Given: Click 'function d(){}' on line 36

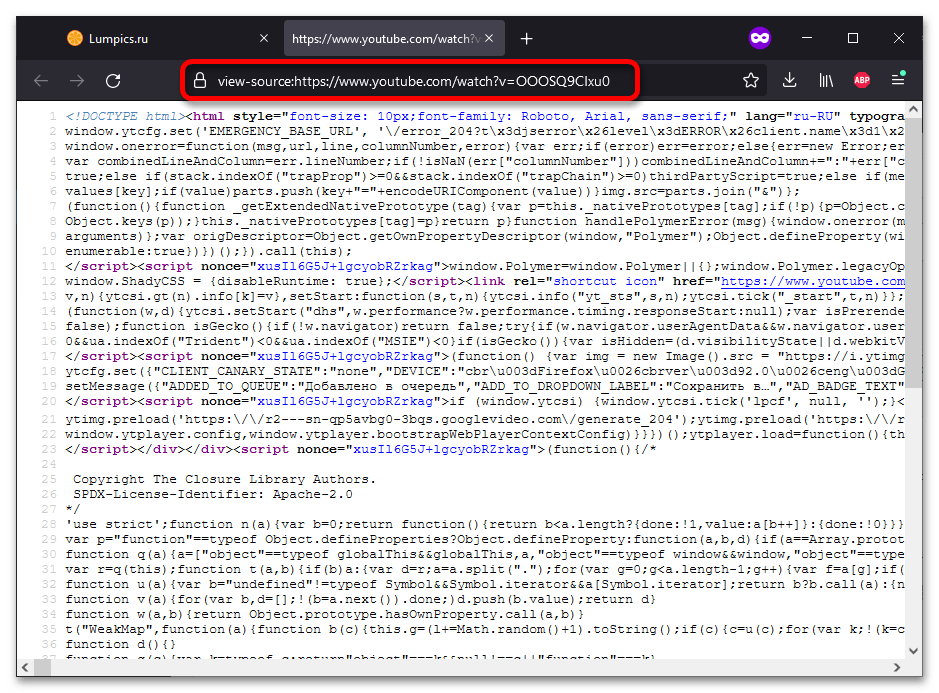Looking at the screenshot, I should coord(121,644).
